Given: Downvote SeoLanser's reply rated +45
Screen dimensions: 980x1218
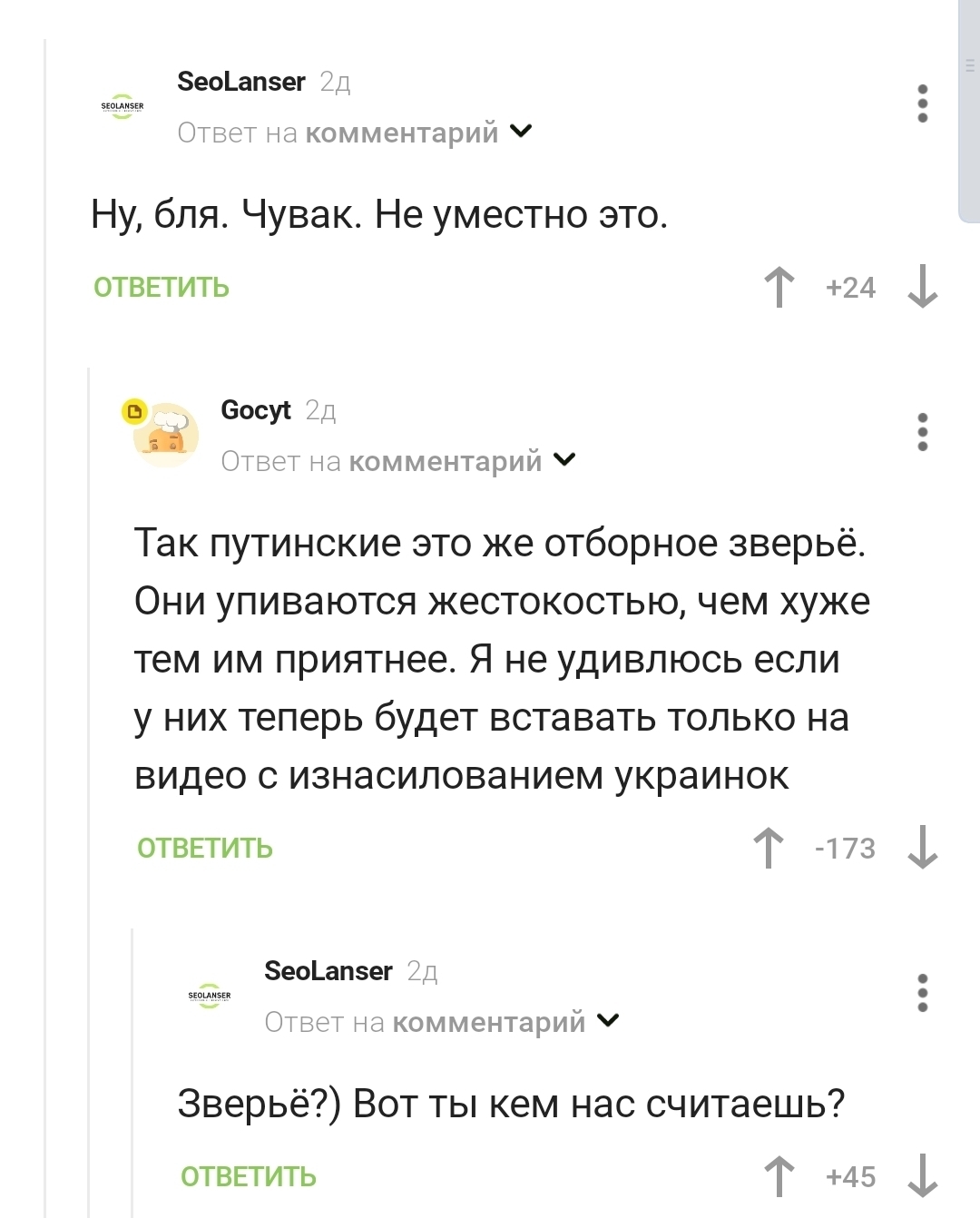Looking at the screenshot, I should tap(922, 1176).
